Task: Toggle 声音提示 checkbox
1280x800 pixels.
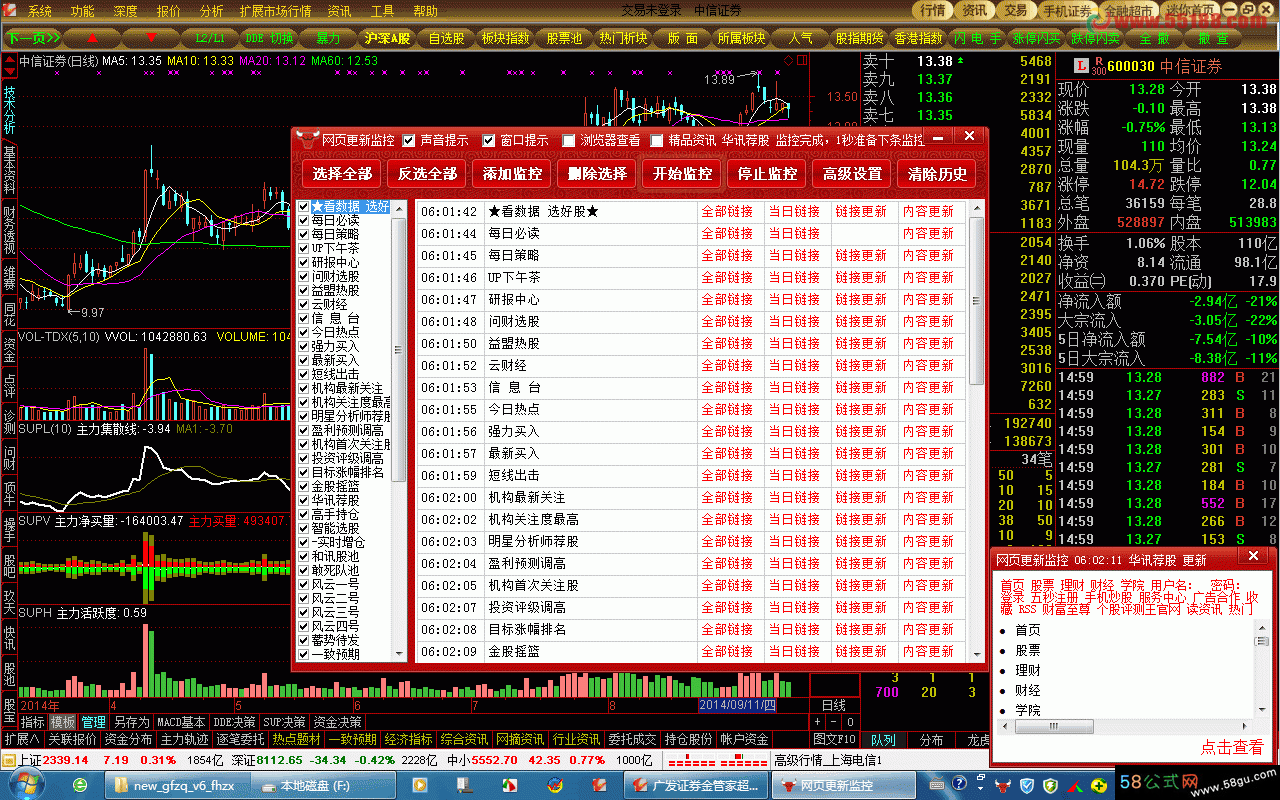Action: [409, 141]
